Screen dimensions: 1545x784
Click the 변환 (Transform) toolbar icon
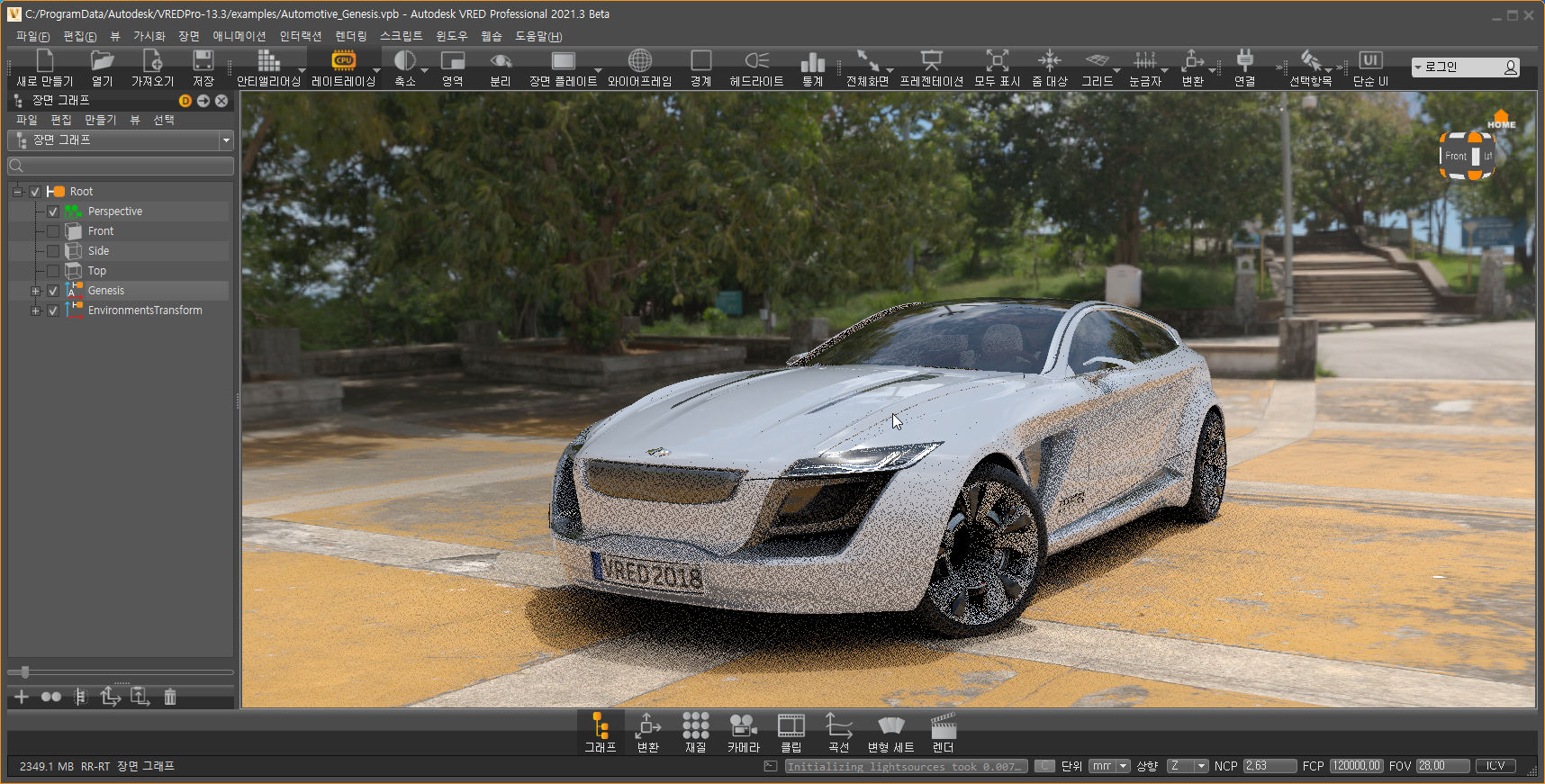tap(1193, 60)
